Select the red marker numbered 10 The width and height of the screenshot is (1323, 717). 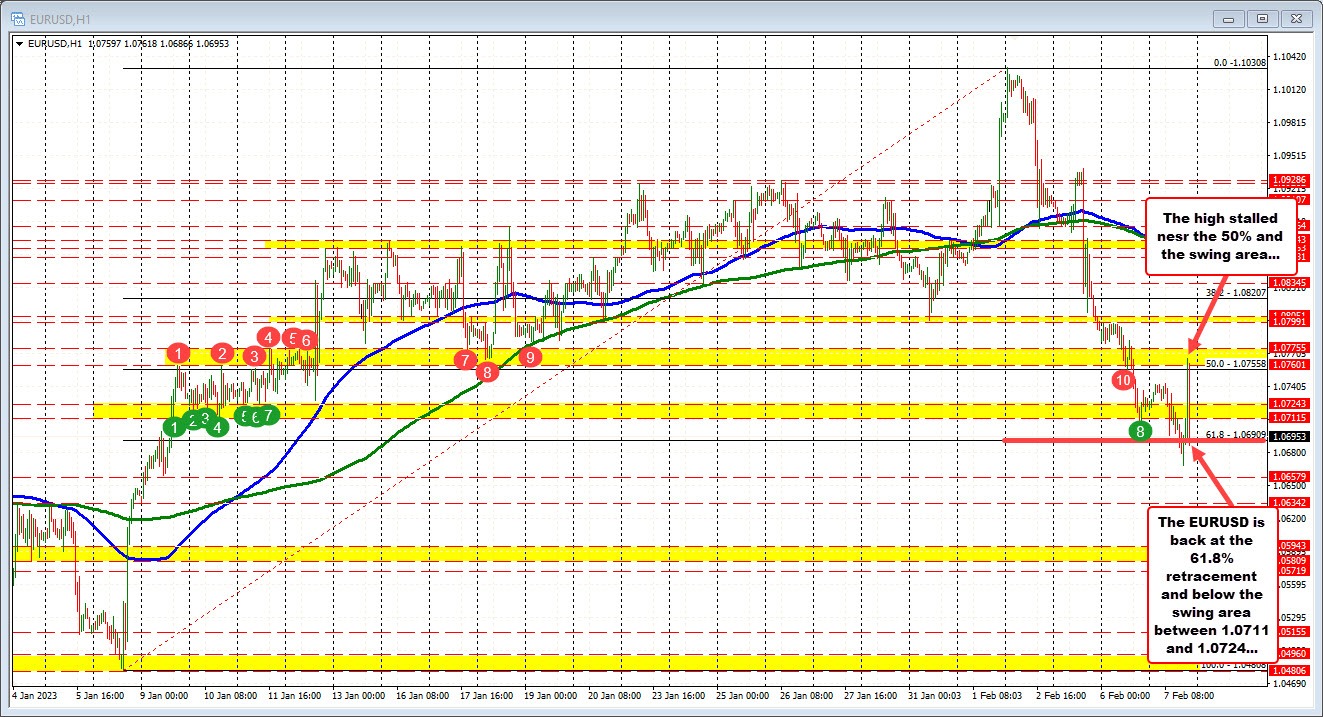pyautogui.click(x=1122, y=380)
